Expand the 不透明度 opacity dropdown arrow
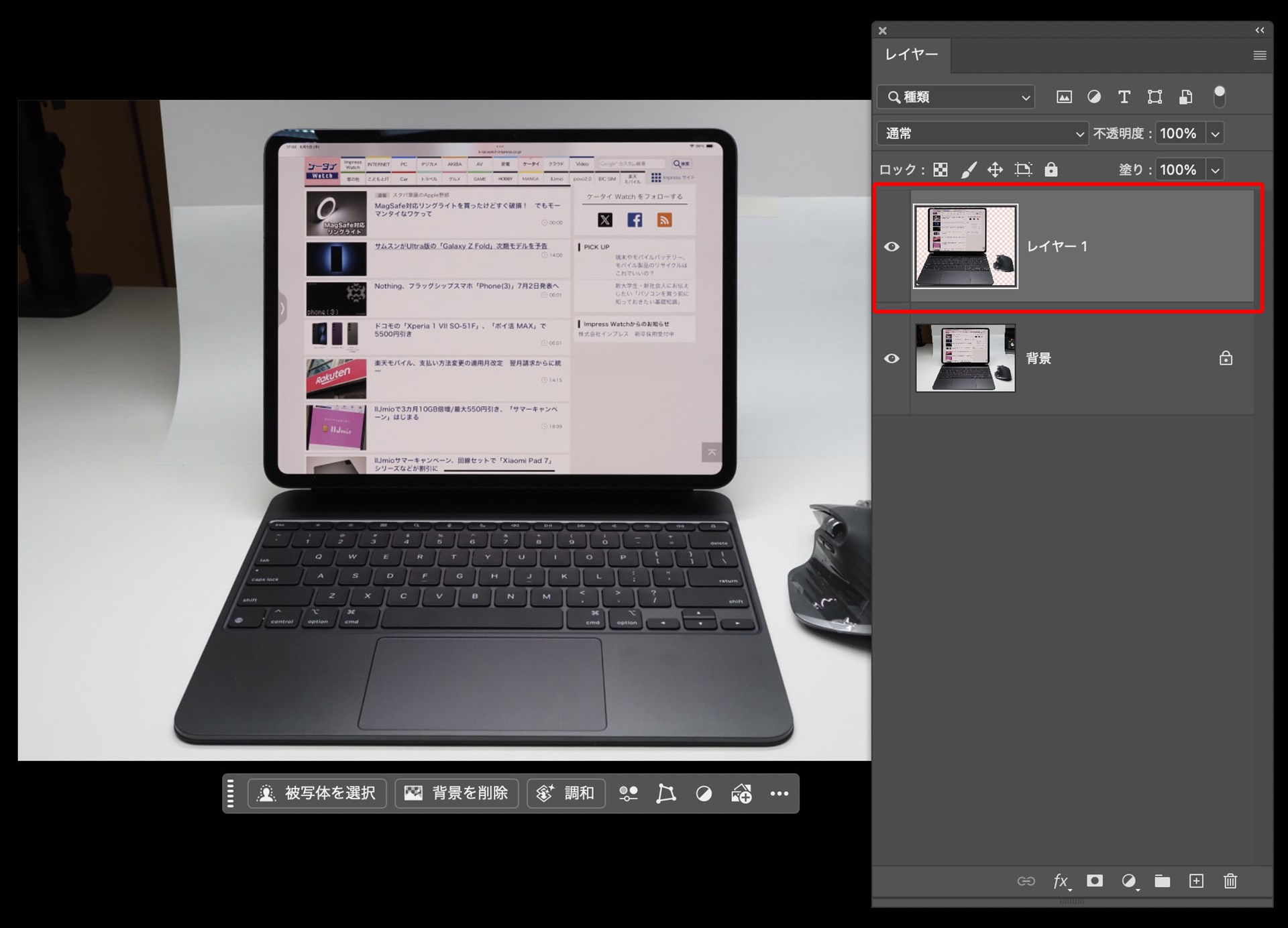The width and height of the screenshot is (1288, 928). [x=1215, y=133]
